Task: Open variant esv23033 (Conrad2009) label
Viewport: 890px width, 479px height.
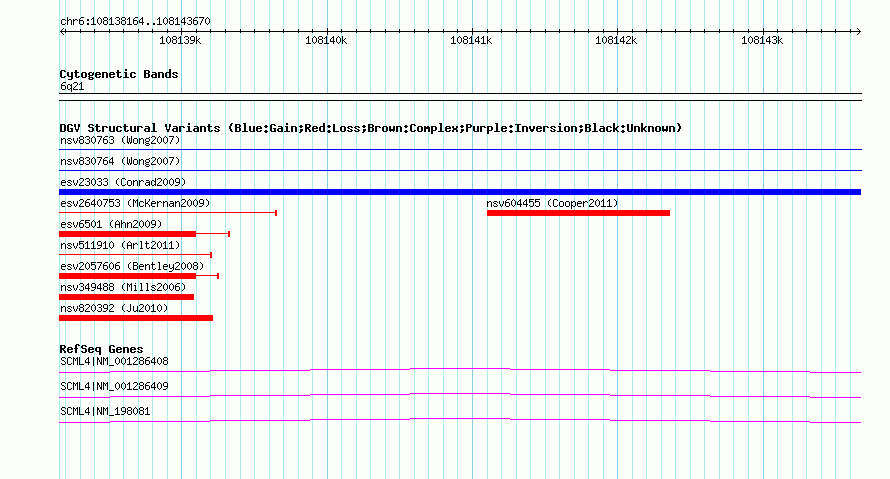Action: tap(123, 182)
